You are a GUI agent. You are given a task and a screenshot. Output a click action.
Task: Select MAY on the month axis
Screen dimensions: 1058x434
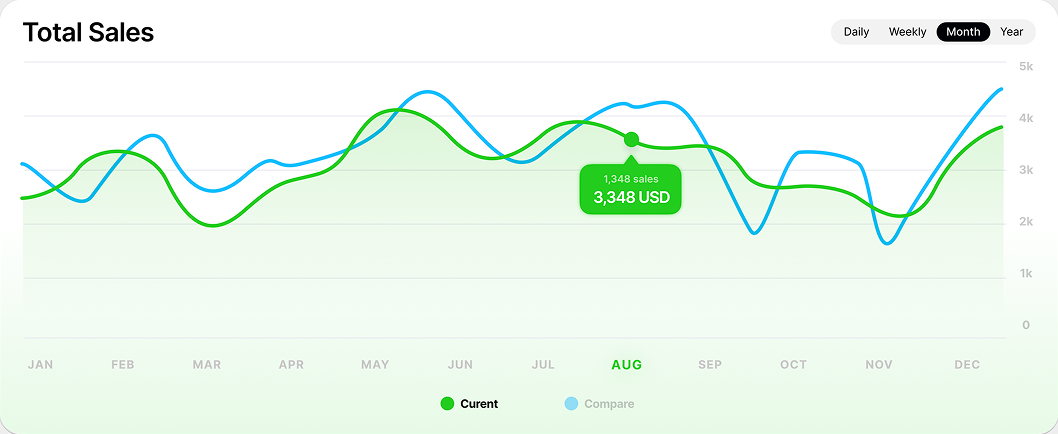point(375,365)
